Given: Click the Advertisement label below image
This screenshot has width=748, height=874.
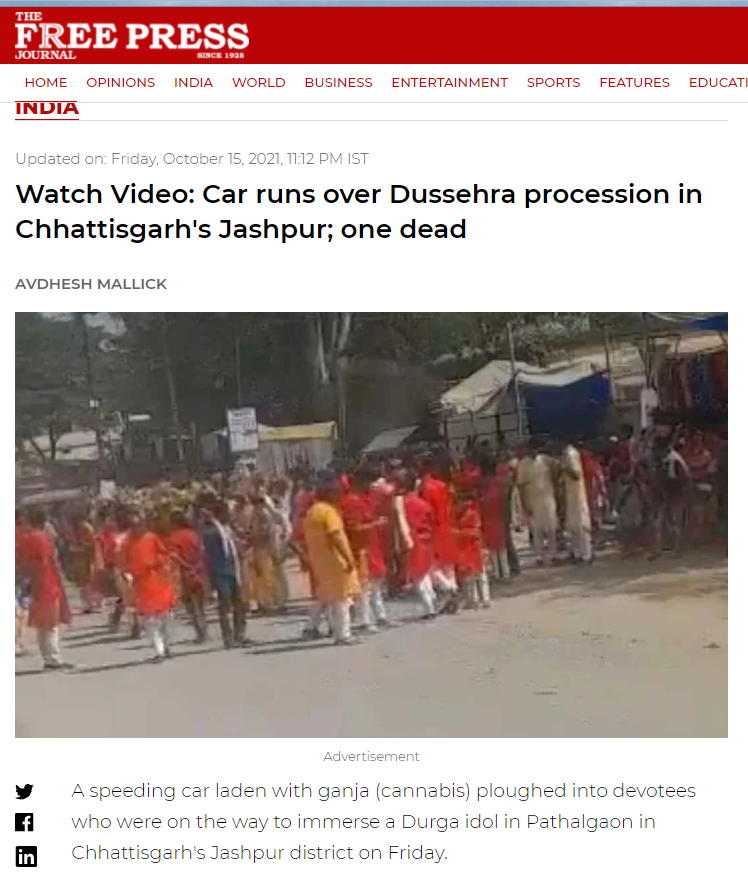Looking at the screenshot, I should [x=371, y=756].
